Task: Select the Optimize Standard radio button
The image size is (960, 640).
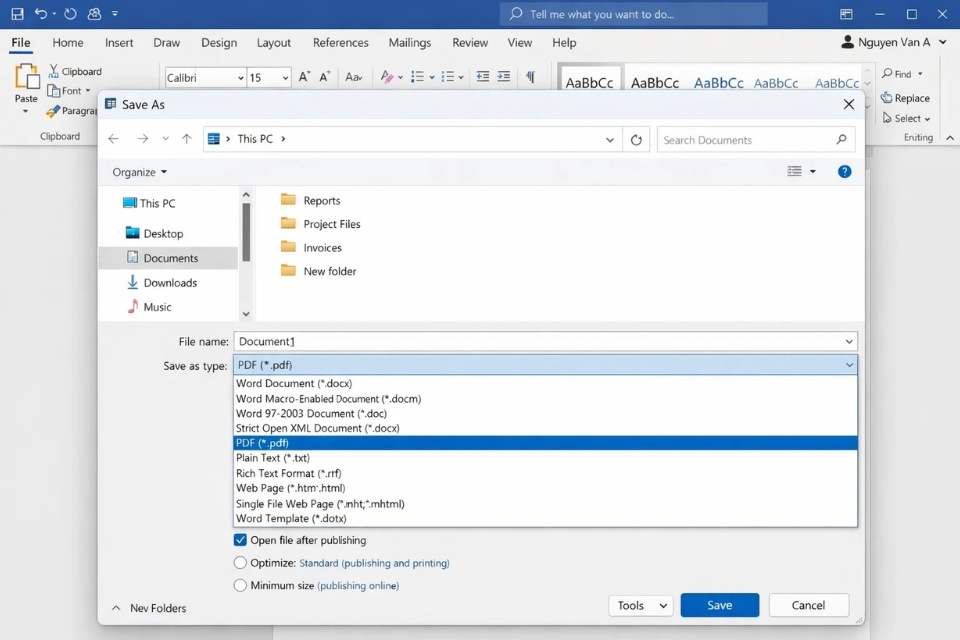Action: tap(240, 563)
